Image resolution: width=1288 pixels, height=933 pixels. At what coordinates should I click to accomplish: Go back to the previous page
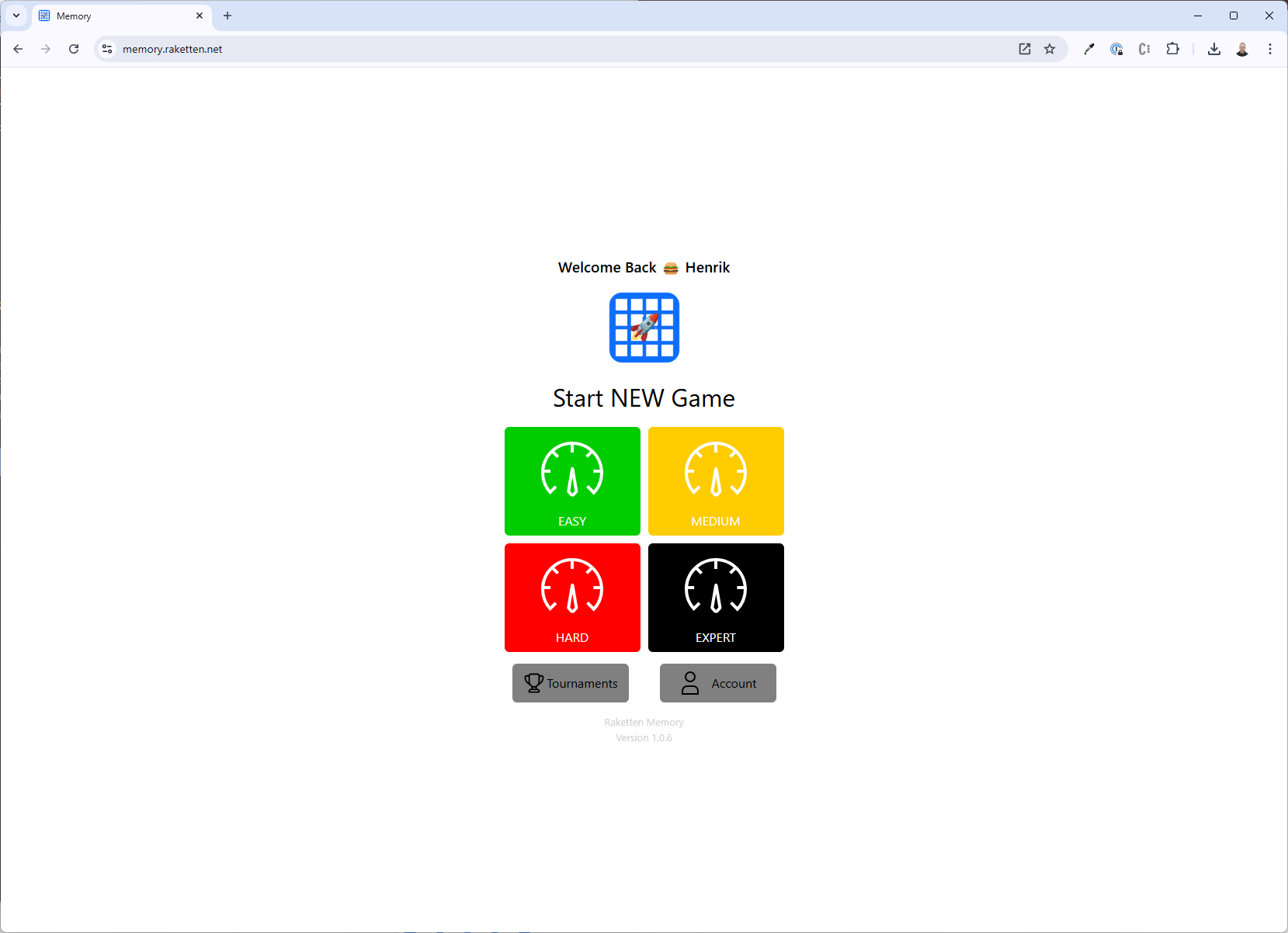tap(18, 49)
